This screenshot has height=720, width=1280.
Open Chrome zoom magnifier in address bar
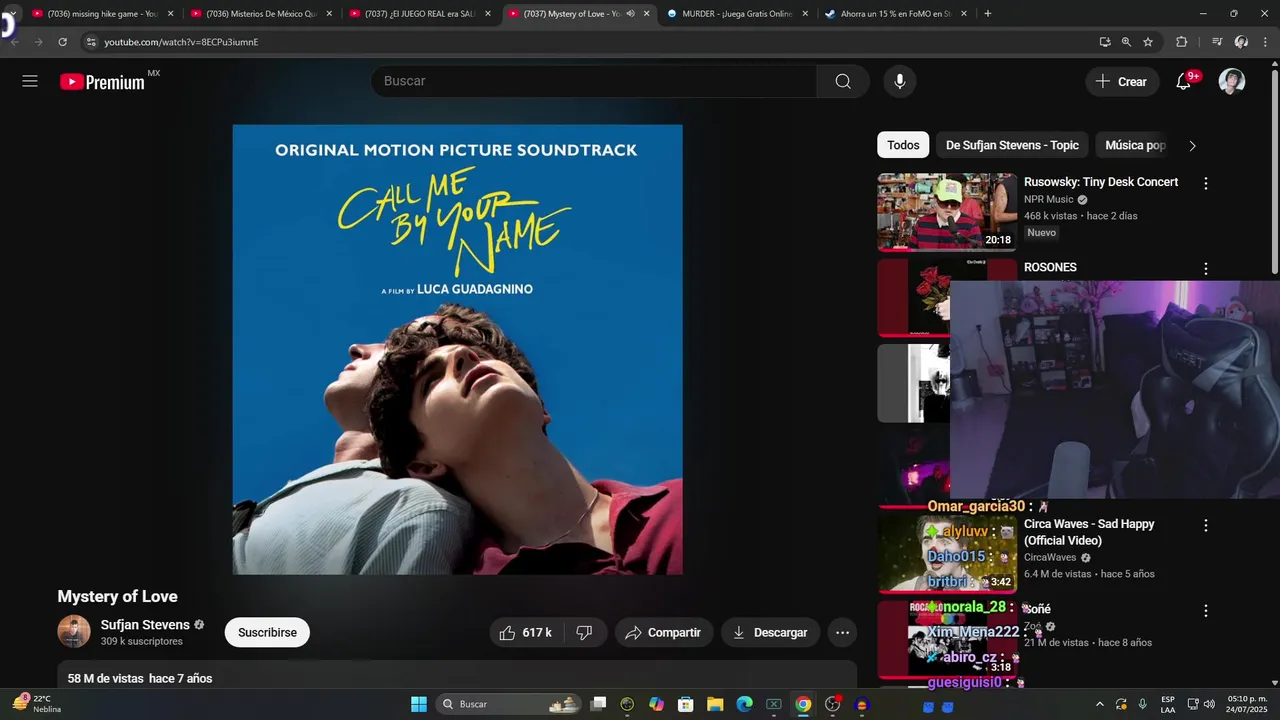[x=1126, y=42]
